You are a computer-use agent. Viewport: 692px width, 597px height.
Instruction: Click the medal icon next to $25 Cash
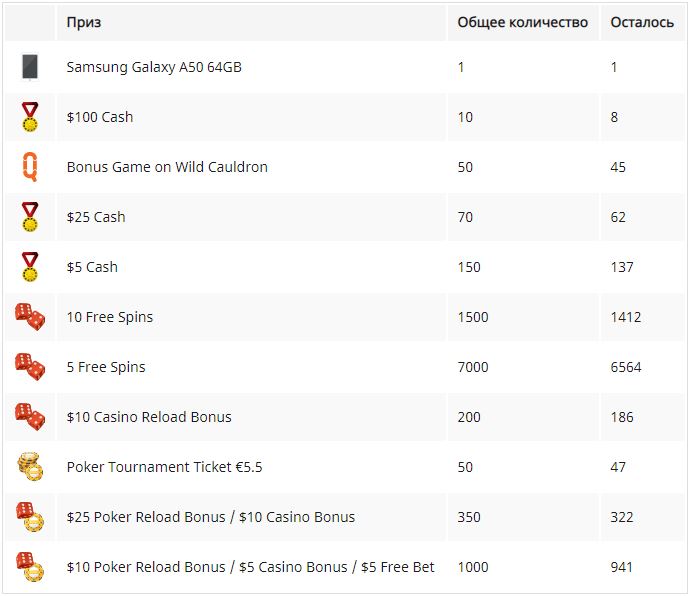(x=30, y=217)
